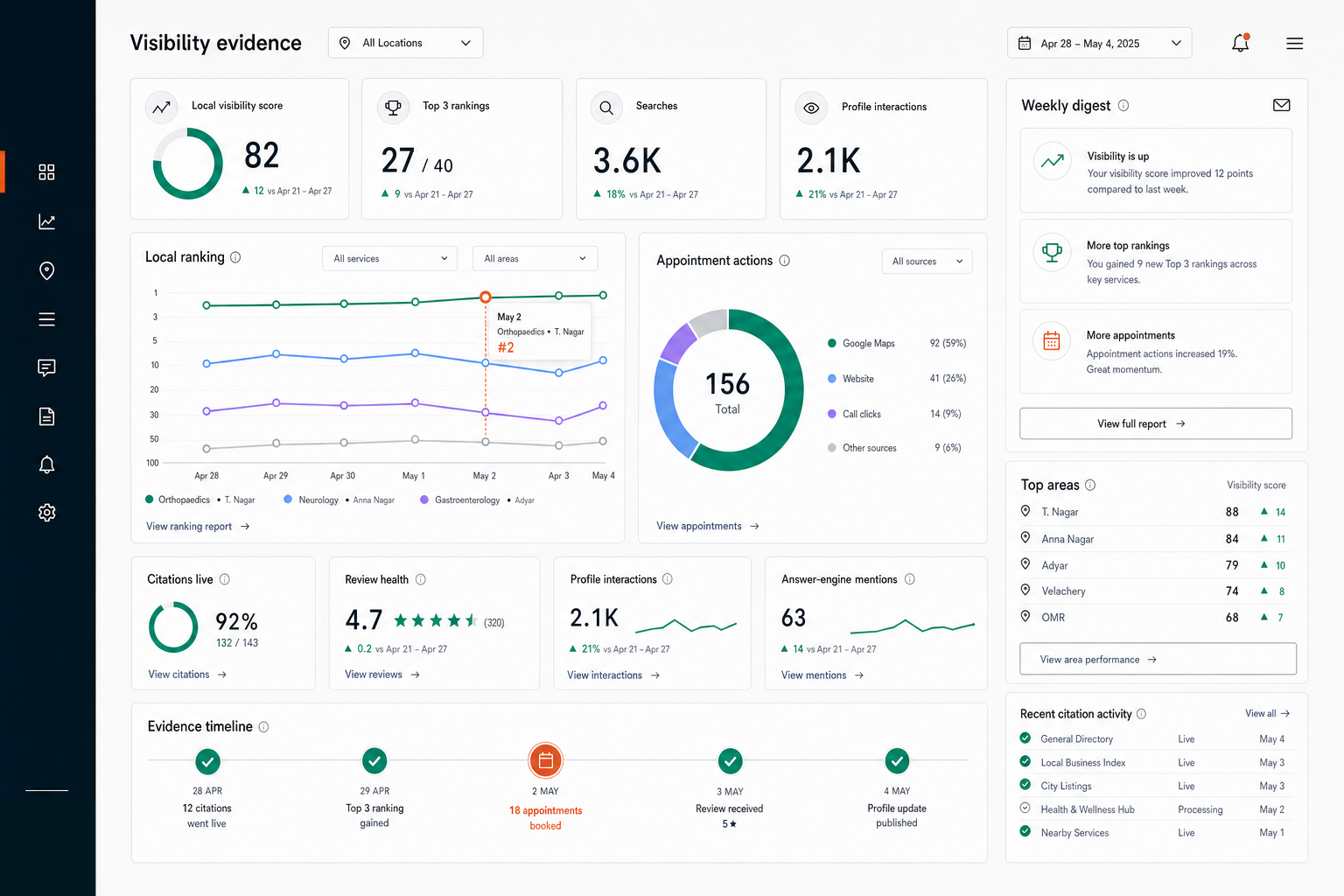Click info icon beside Answer-engine mentions

pos(910,579)
